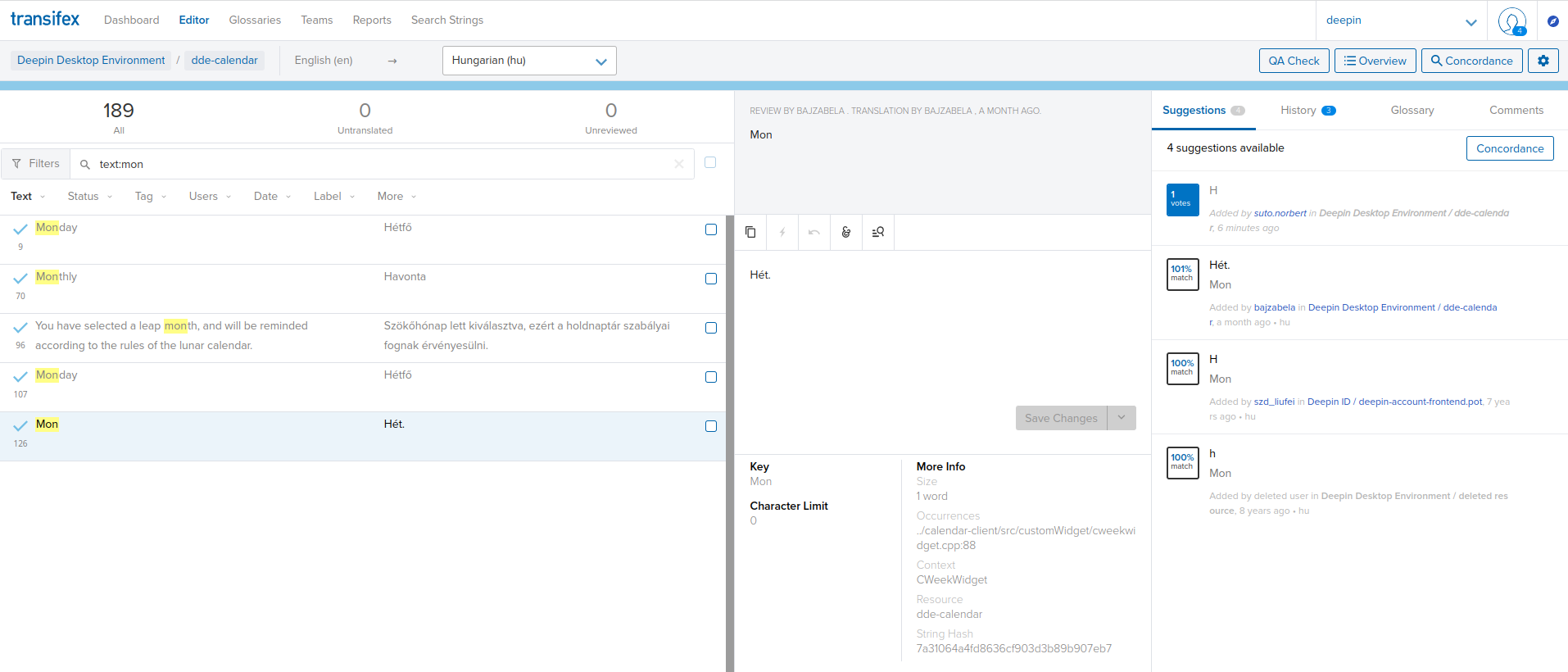Open dde-calendar breadcrumb link
The width and height of the screenshot is (1568, 672).
224,61
